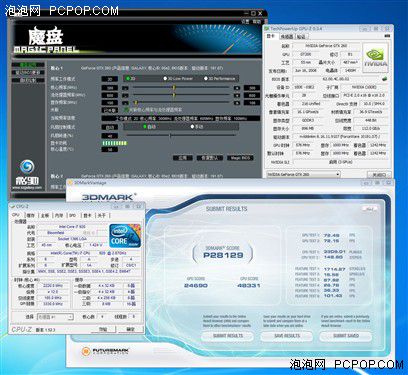The image size is (408, 375).
Task: Toggle the core/shader frequency link checkbox
Action: pyautogui.click(x=126, y=110)
